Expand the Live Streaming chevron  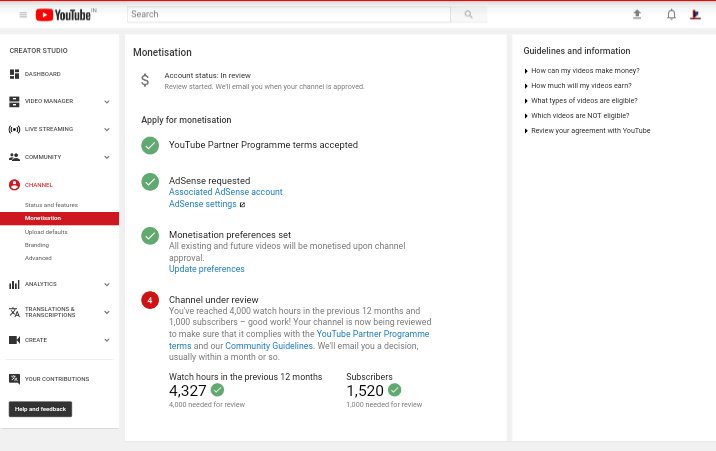(x=107, y=130)
